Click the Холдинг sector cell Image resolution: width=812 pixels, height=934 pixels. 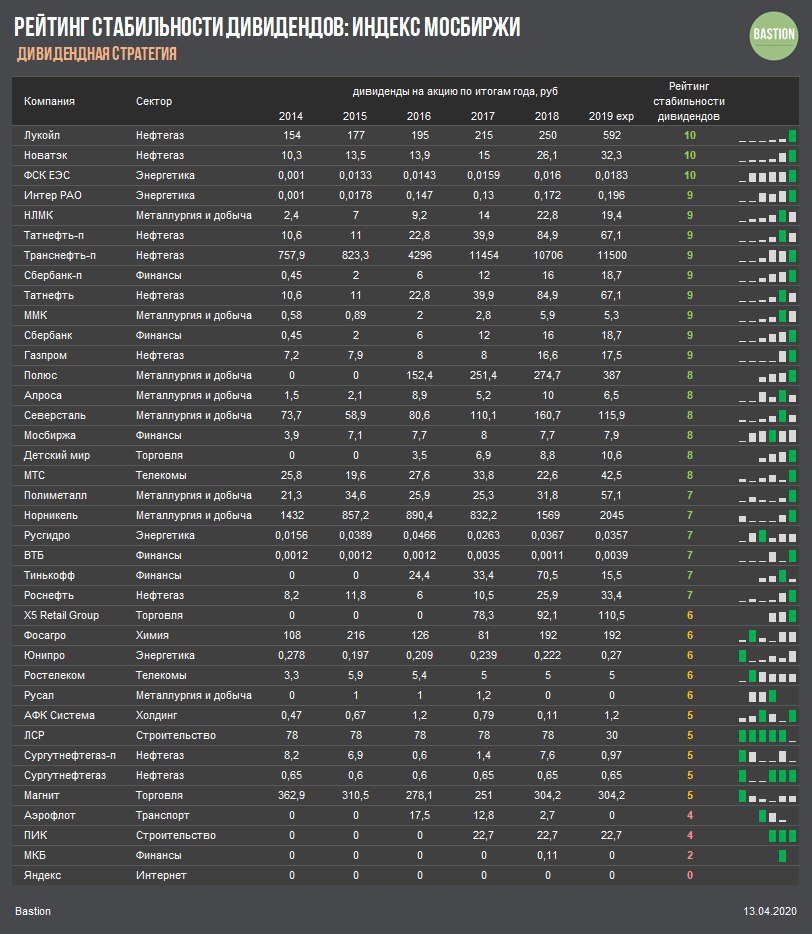click(156, 715)
